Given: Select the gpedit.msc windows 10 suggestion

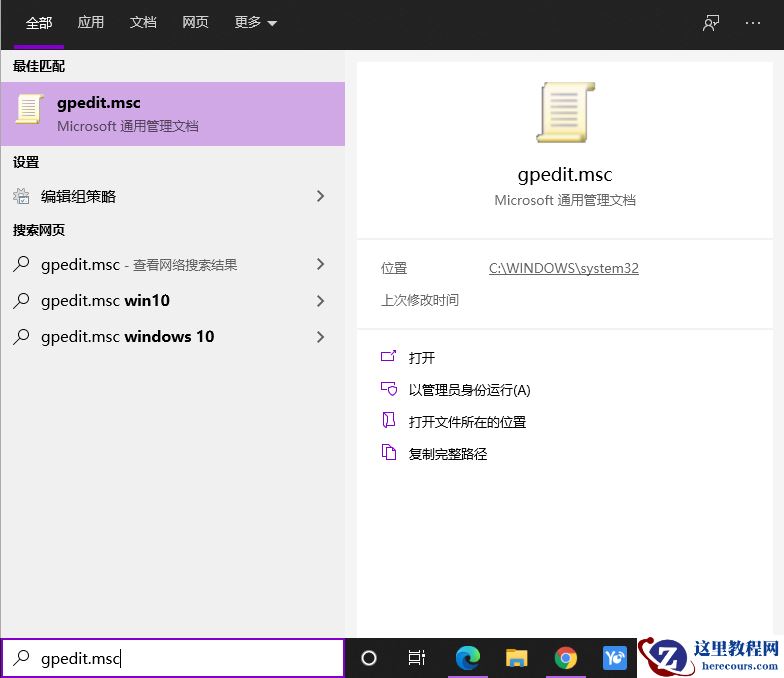Looking at the screenshot, I should 172,336.
